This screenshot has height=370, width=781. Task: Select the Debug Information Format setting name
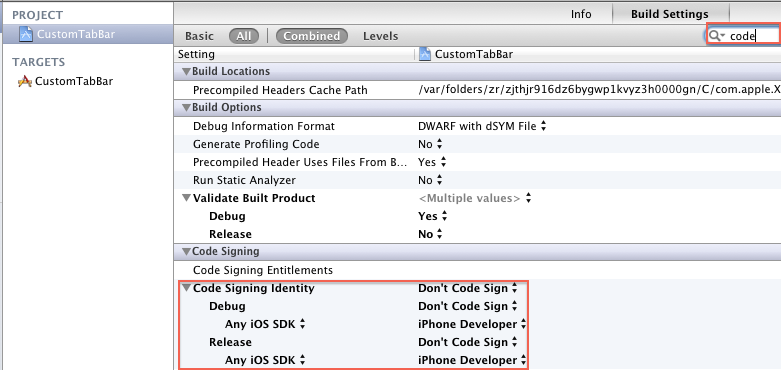pyautogui.click(x=264, y=126)
